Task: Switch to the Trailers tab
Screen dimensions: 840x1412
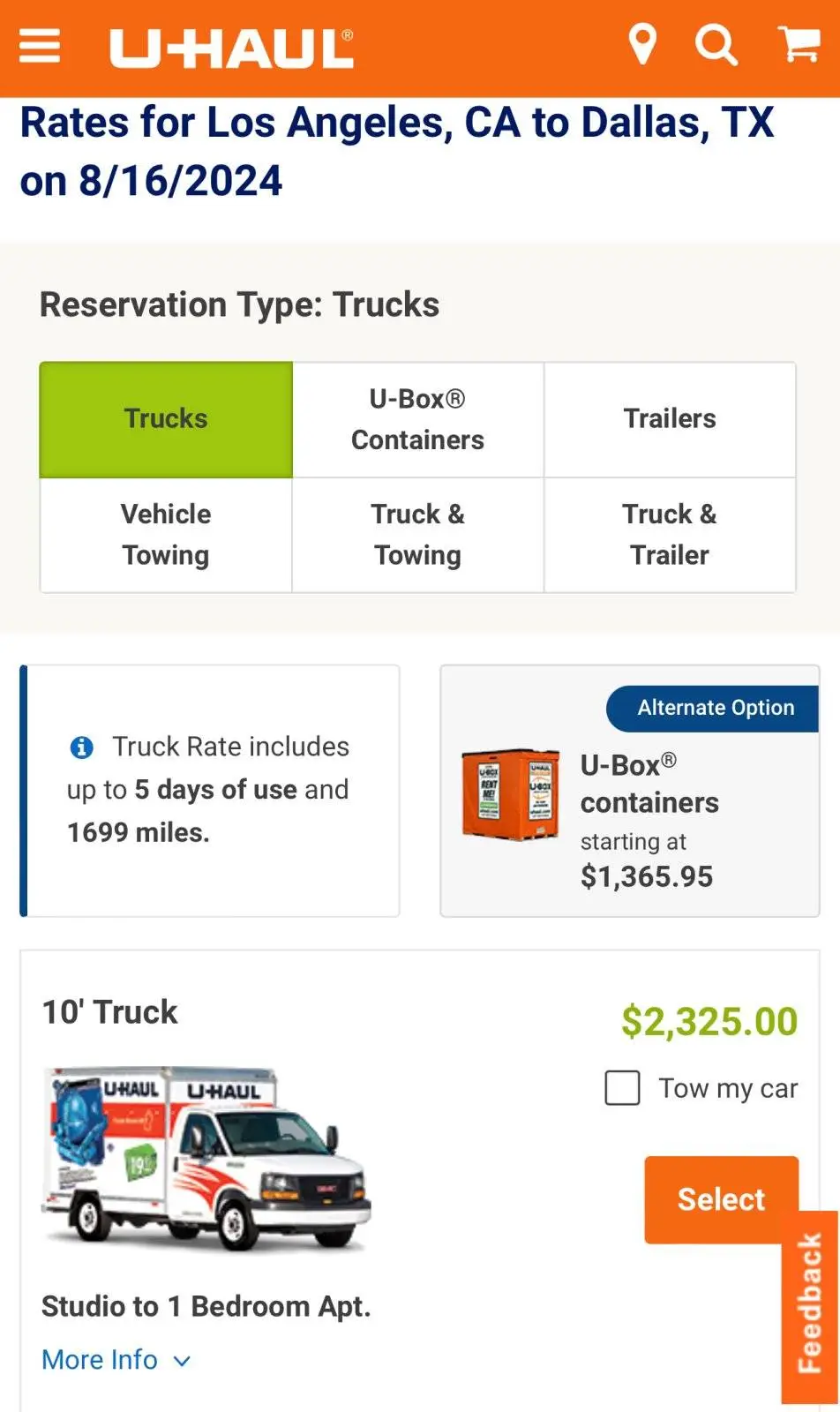Action: click(x=670, y=419)
